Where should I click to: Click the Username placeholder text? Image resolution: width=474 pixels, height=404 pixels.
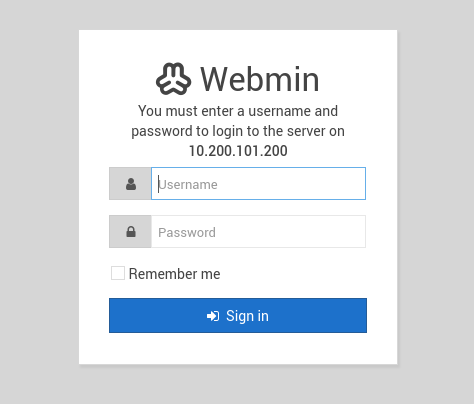[x=188, y=184]
